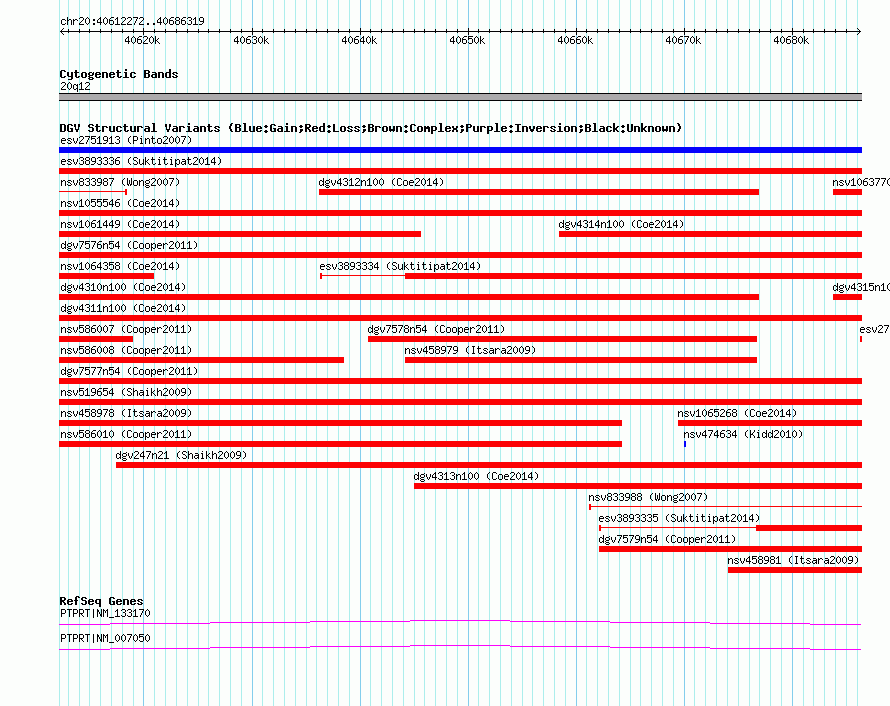The height and width of the screenshot is (706, 890).
Task: Select nsv586008 (Cooper2011) variant
Action: click(126, 350)
